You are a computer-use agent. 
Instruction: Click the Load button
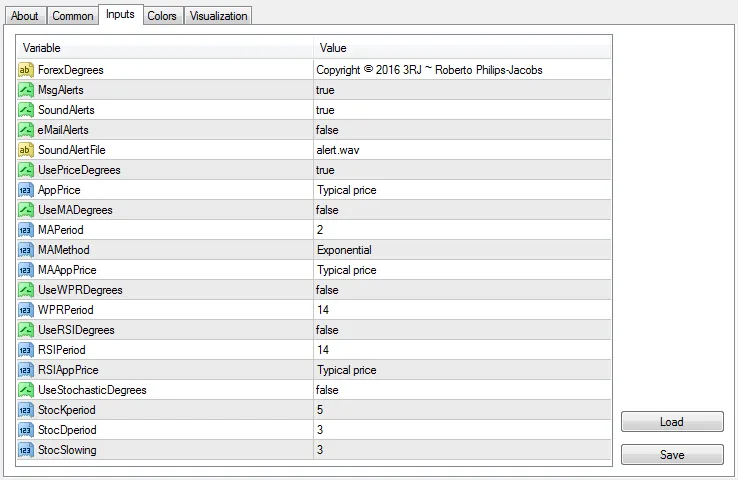click(x=671, y=422)
